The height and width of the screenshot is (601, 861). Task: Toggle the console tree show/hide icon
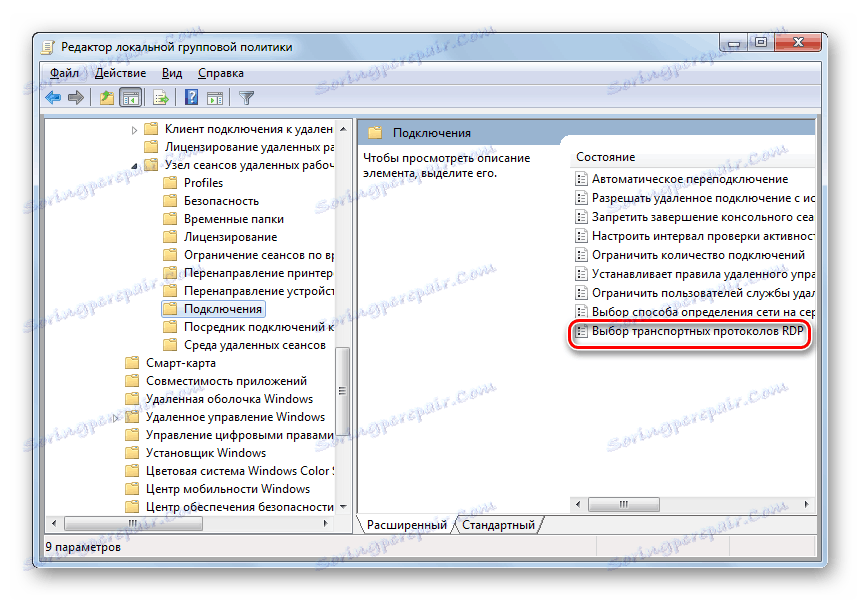click(131, 98)
